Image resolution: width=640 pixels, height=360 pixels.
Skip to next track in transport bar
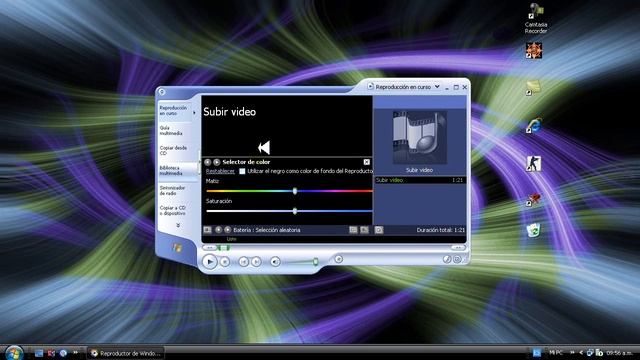pos(256,262)
